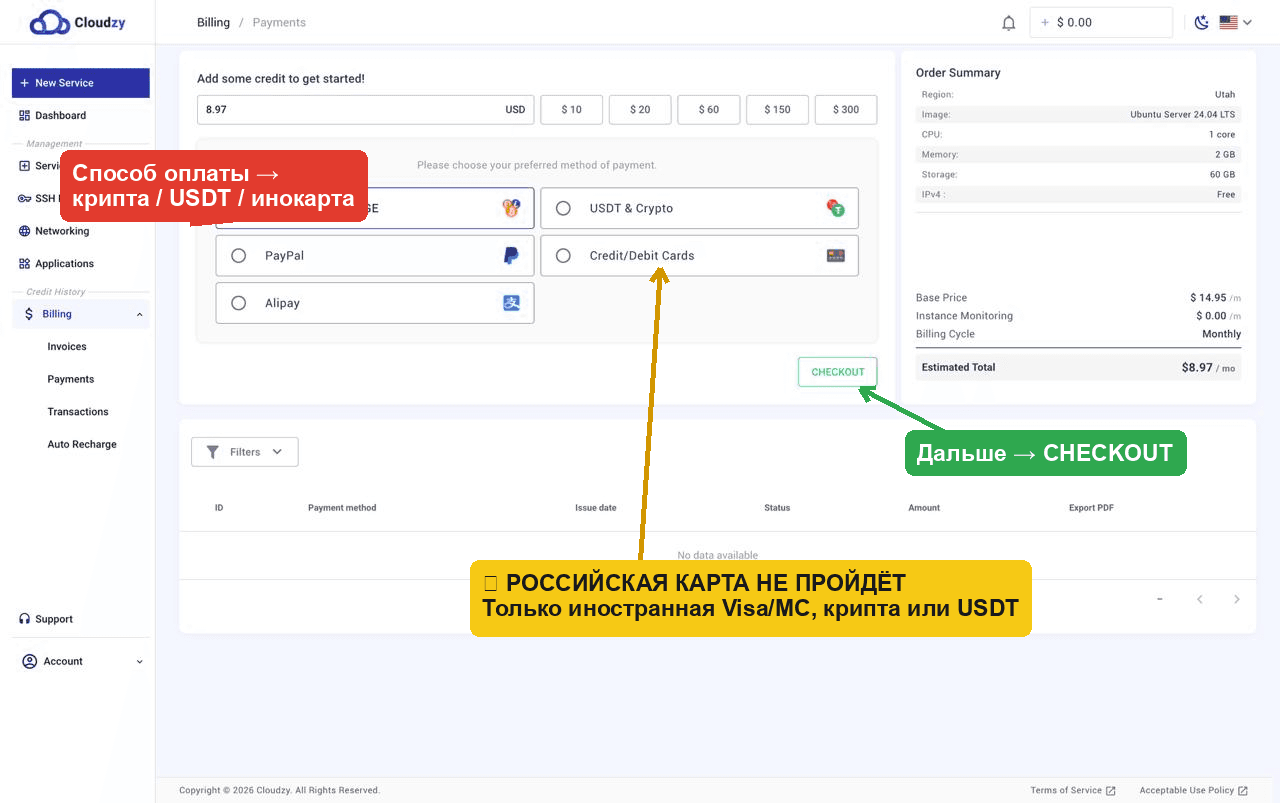
Task: Open the Terms of Service link
Action: [1073, 790]
